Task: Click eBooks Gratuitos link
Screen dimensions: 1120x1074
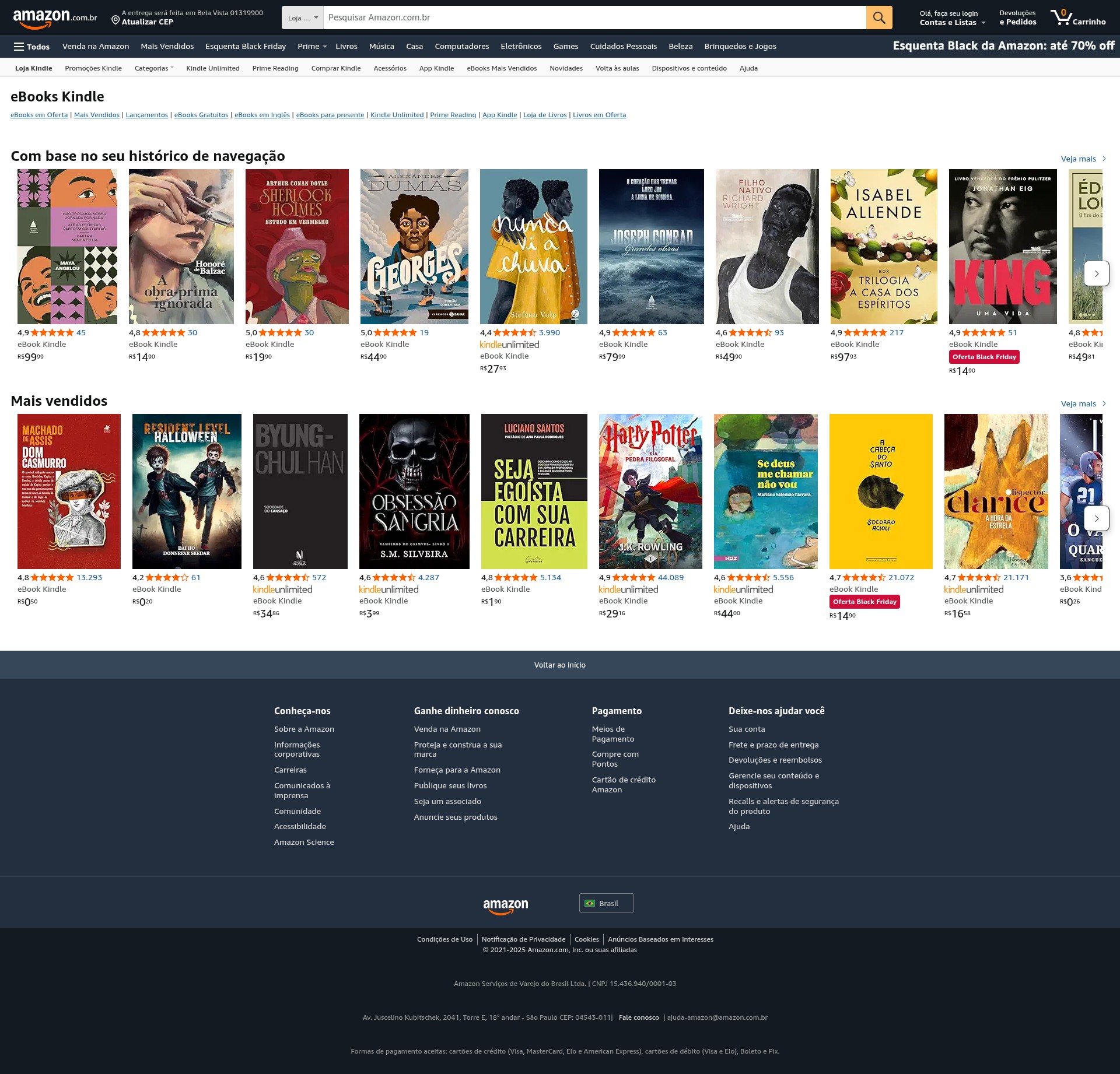Action: tap(201, 115)
